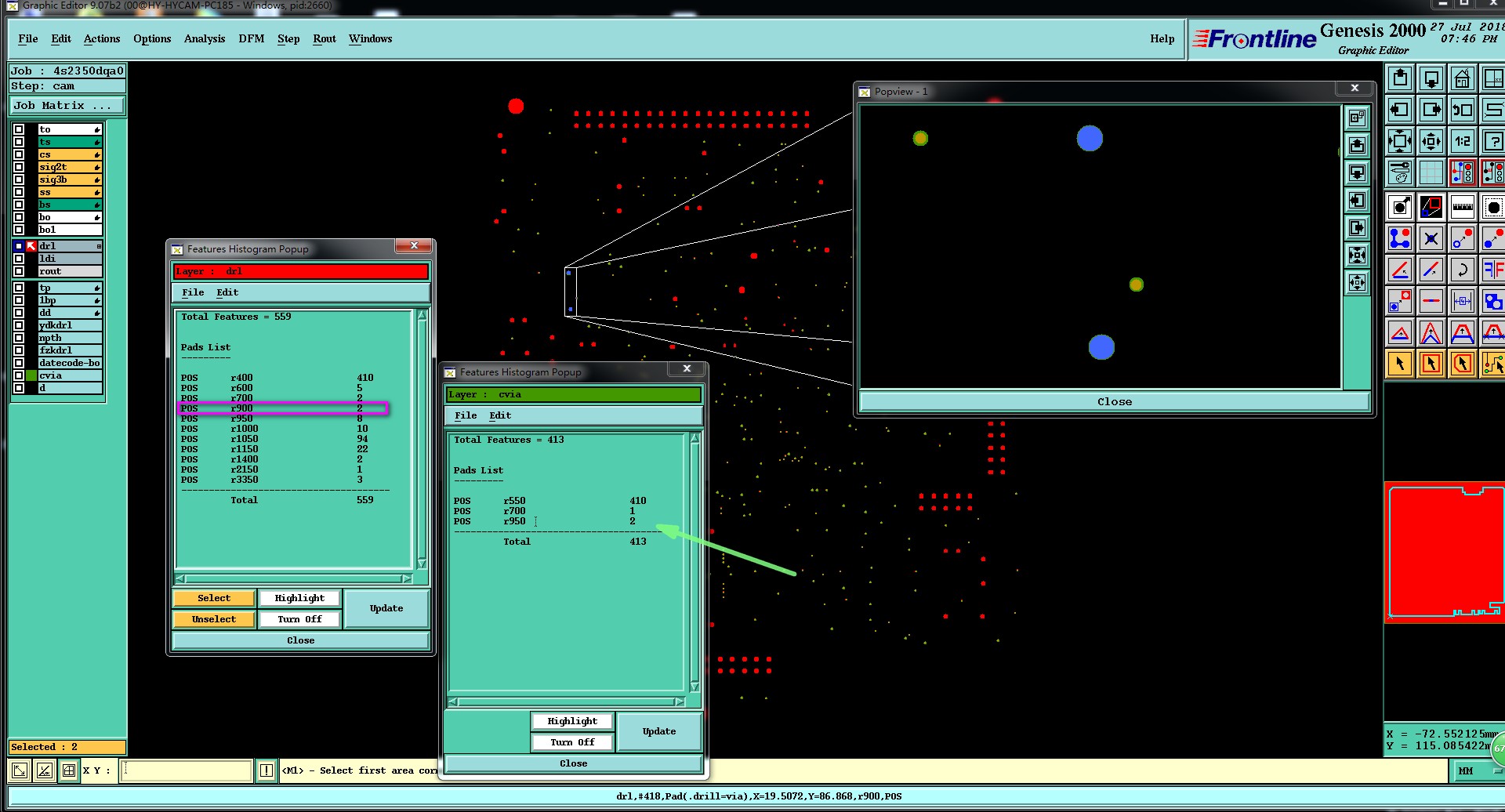Image resolution: width=1505 pixels, height=812 pixels.
Task: Toggle the 'sig2t' layer checkbox
Action: click(19, 167)
